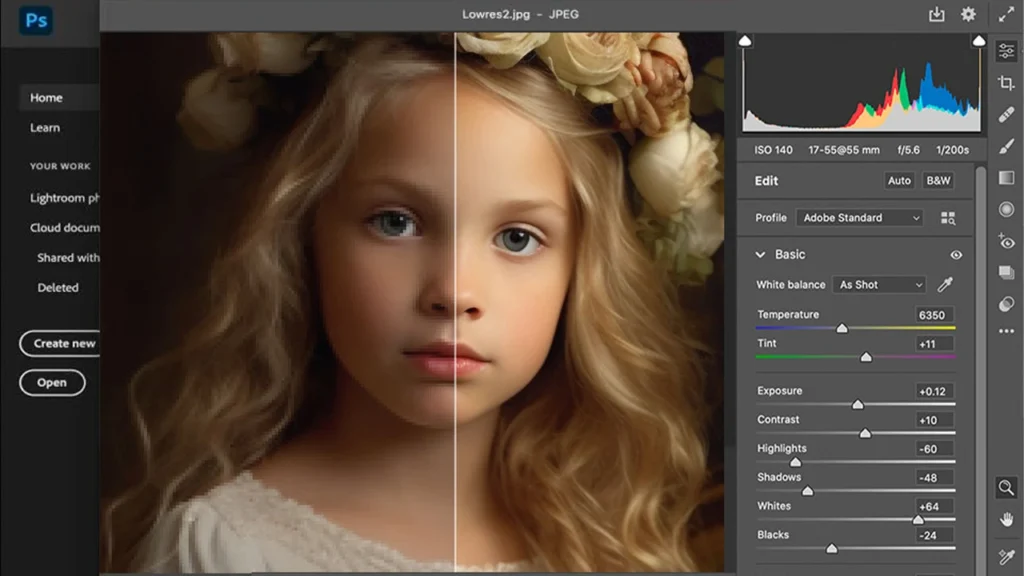Toggle Basic panel visibility eye
This screenshot has width=1024, height=576.
(956, 255)
